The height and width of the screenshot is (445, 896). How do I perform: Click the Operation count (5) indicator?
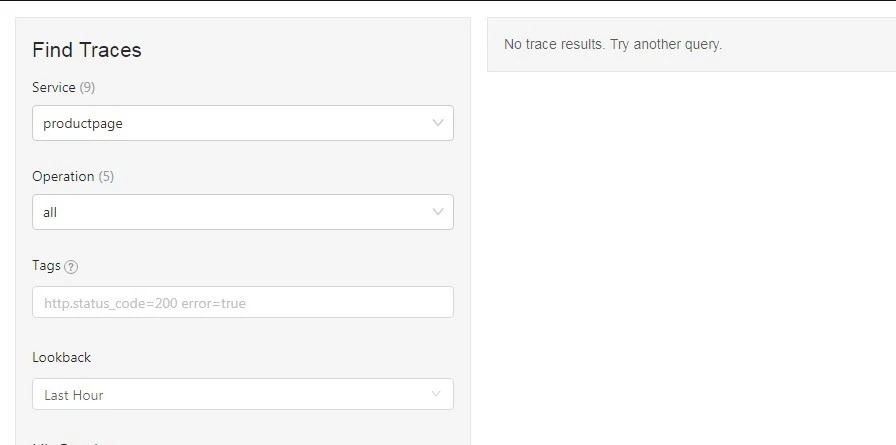pyautogui.click(x=106, y=176)
